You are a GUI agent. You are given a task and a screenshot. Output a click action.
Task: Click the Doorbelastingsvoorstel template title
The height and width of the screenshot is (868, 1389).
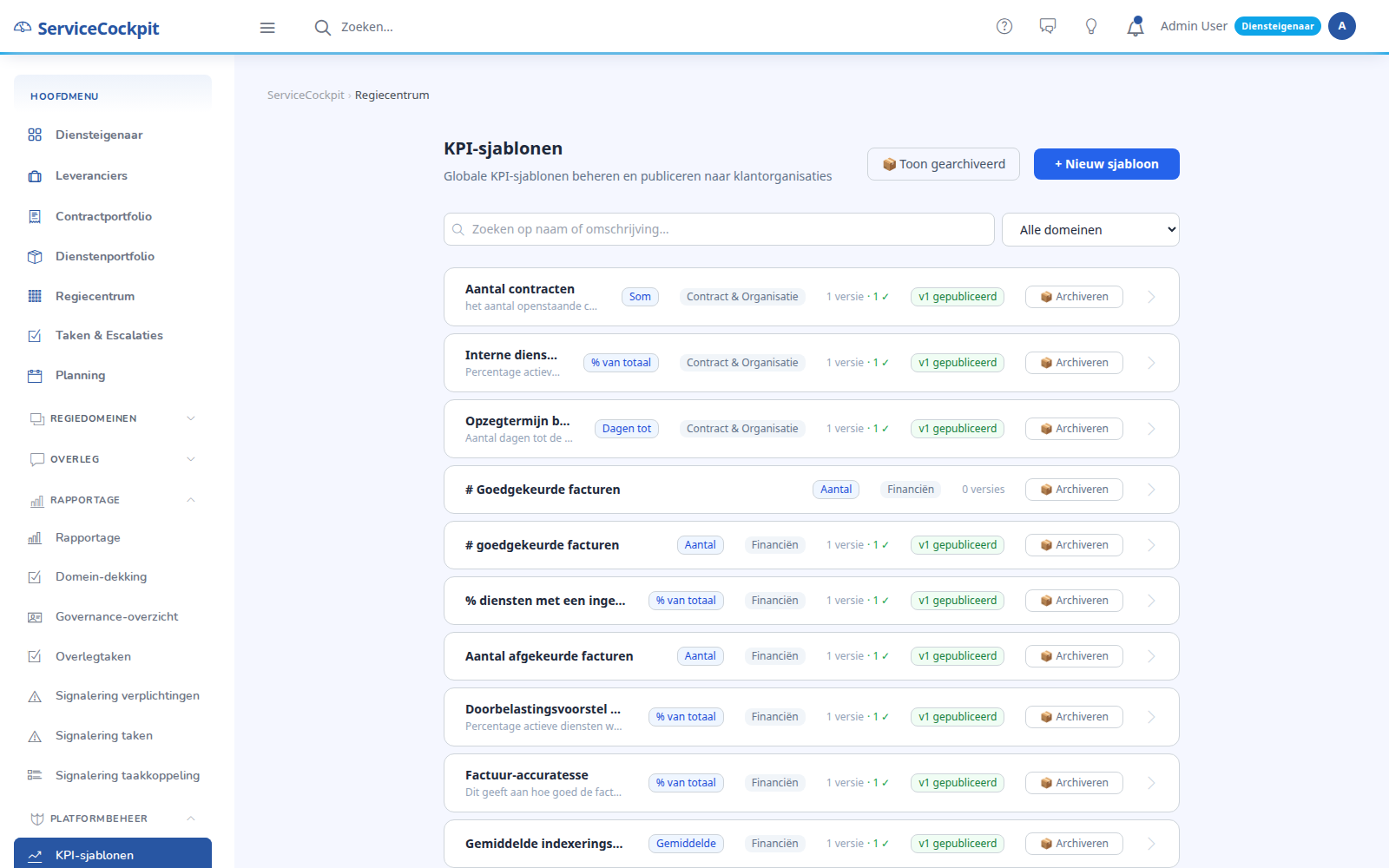543,709
